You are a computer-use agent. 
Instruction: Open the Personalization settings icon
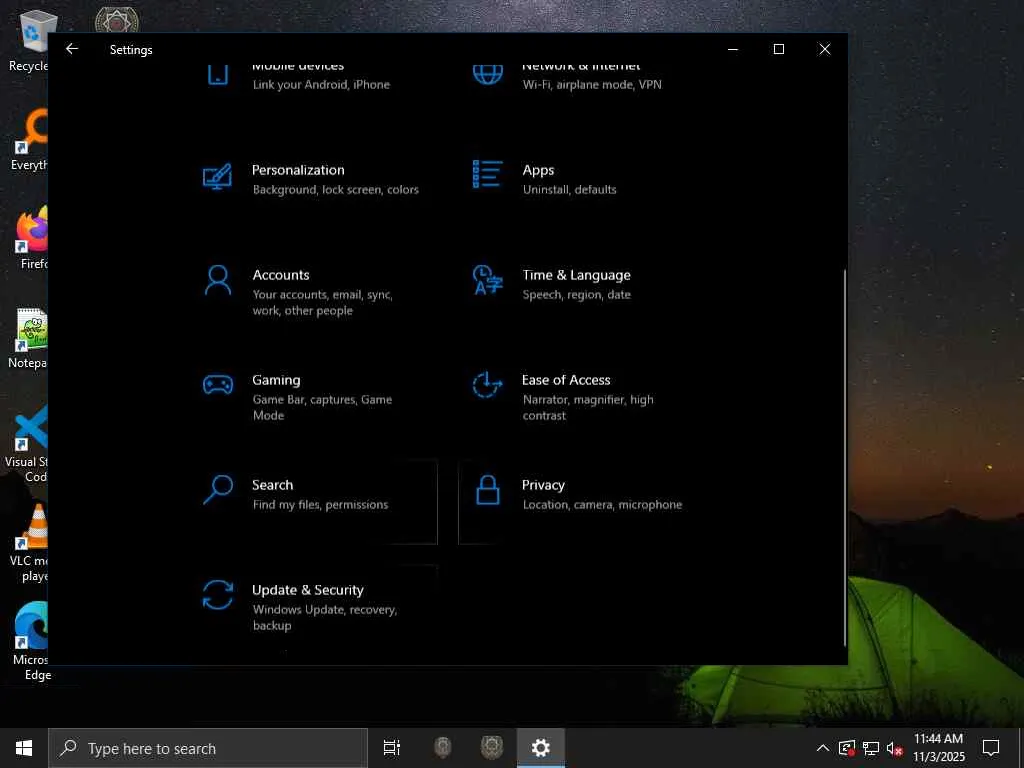click(x=217, y=177)
